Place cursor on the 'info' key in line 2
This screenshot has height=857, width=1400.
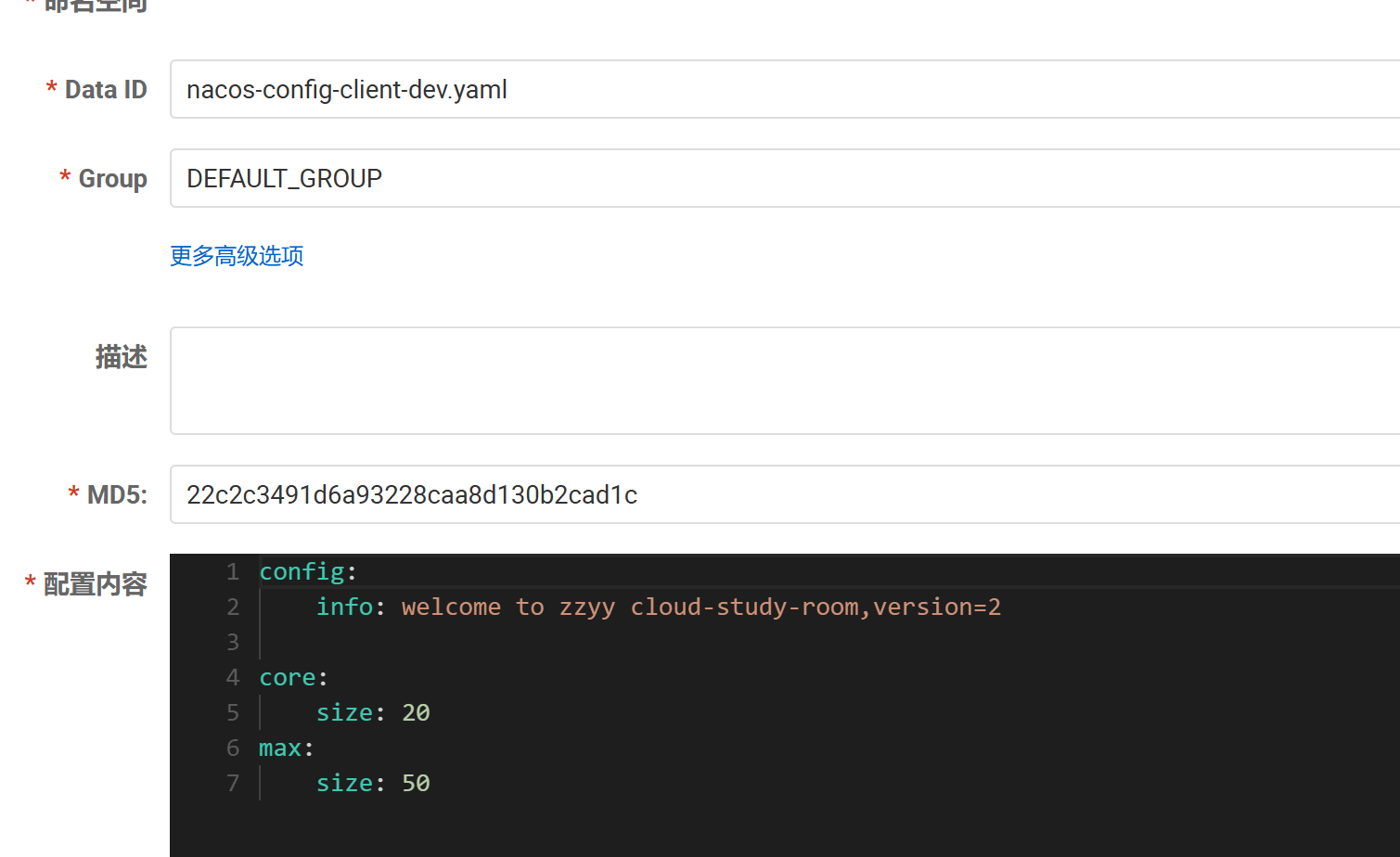pos(344,607)
